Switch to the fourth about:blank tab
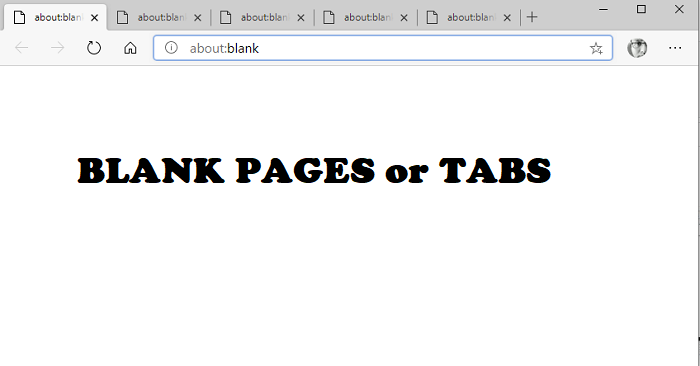The width and height of the screenshot is (700, 366). pos(365,17)
